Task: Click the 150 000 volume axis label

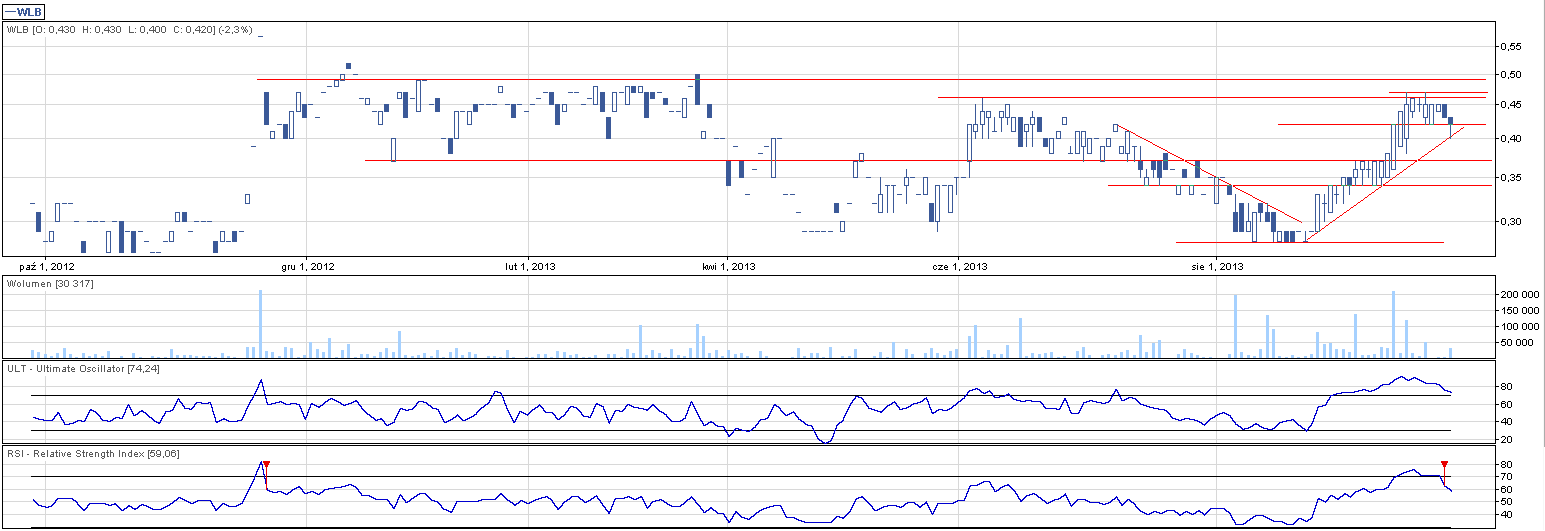Action: (1518, 311)
